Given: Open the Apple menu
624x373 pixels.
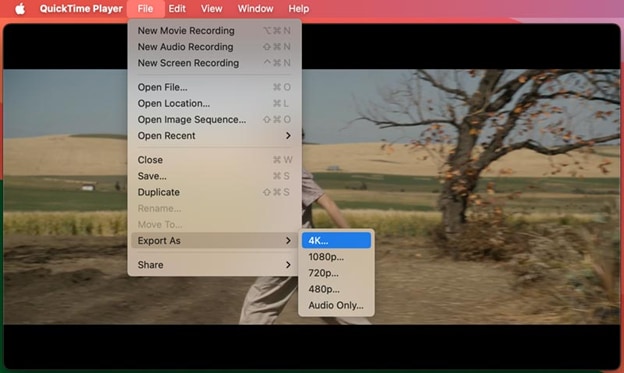Looking at the screenshot, I should tap(20, 9).
